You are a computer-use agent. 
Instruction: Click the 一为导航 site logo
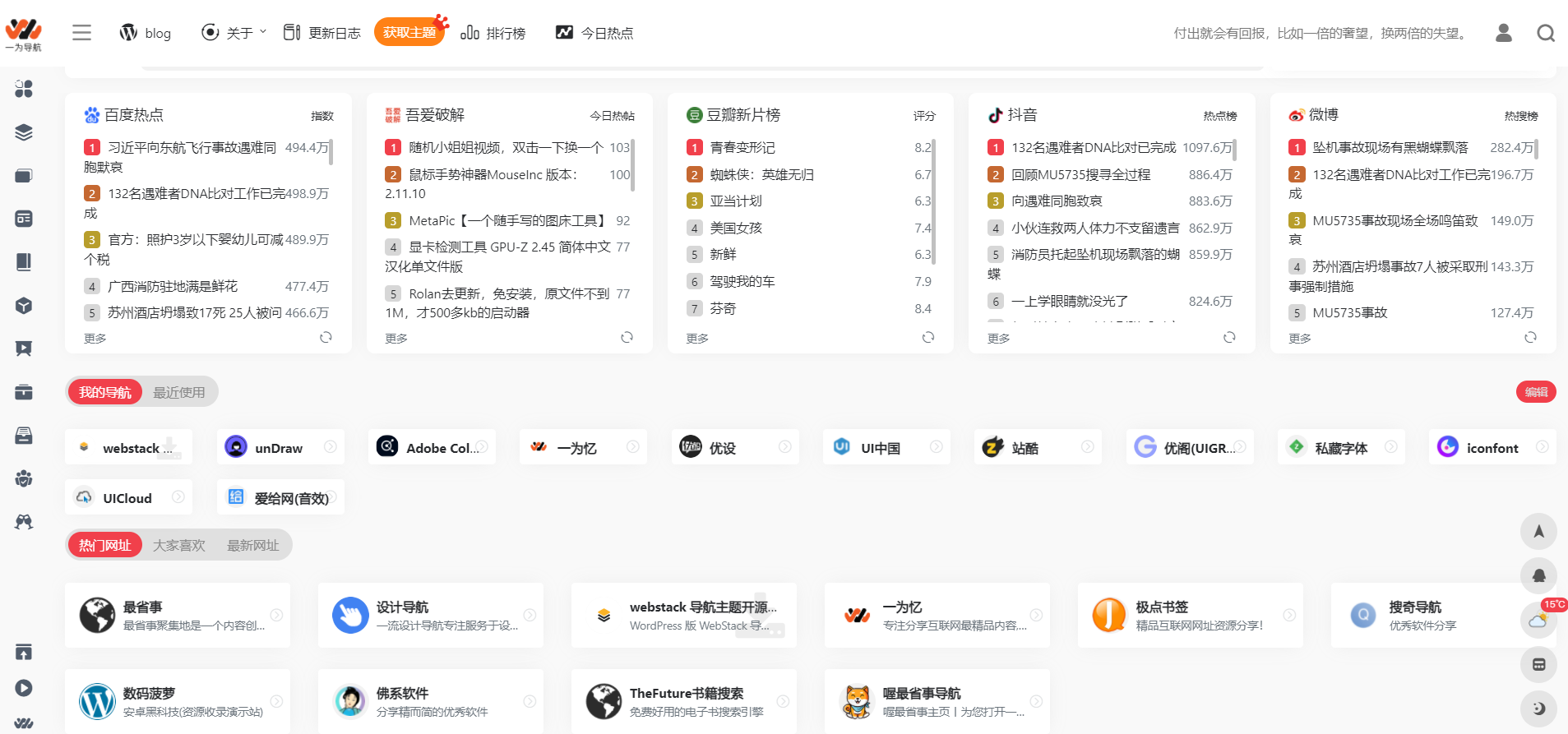click(23, 35)
